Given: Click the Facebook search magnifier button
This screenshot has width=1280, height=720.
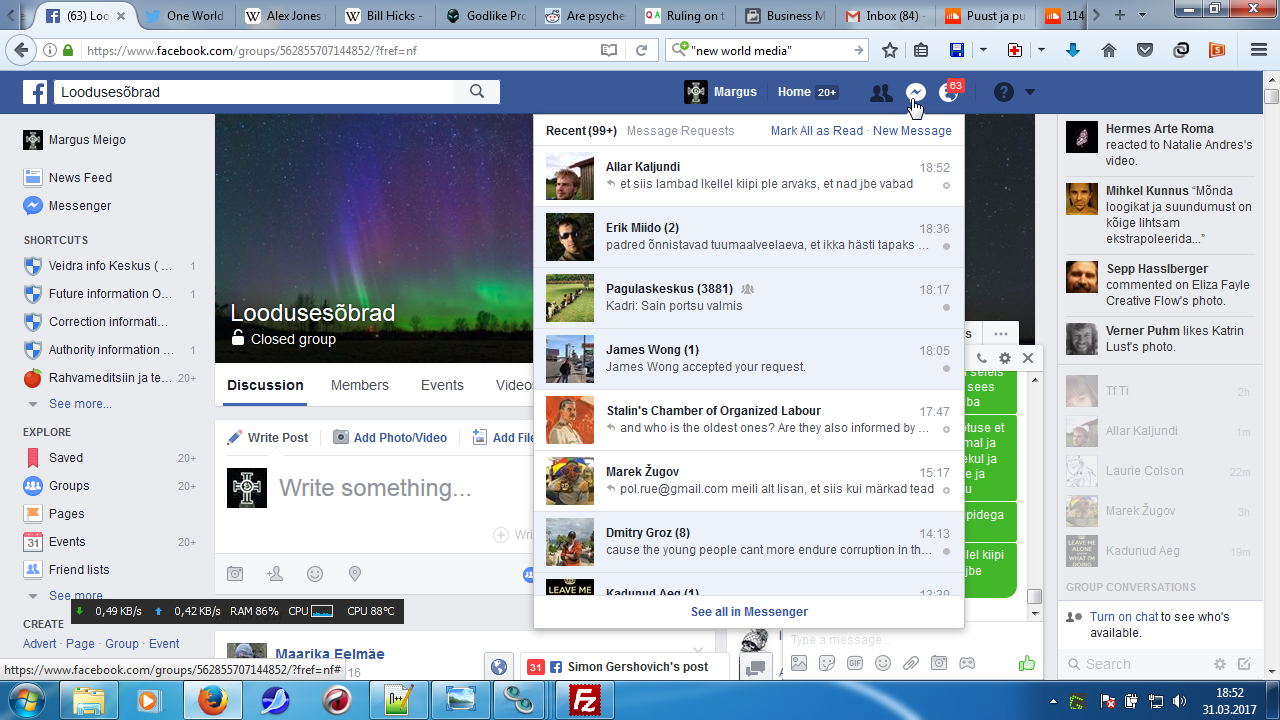Looking at the screenshot, I should (477, 92).
